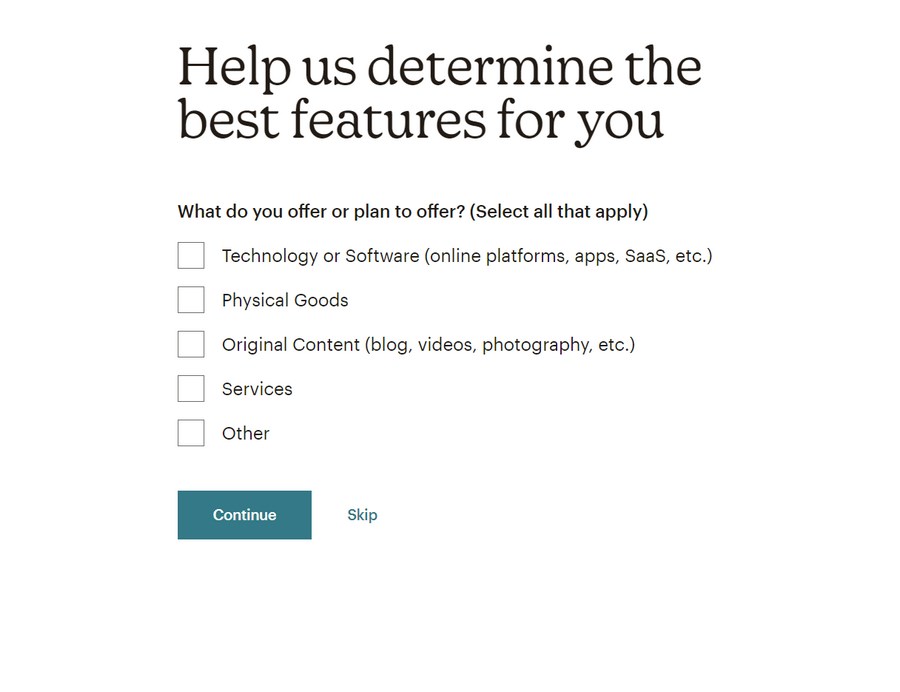This screenshot has height=692, width=900.
Task: Check the Technology or Software checkbox
Action: pyautogui.click(x=191, y=256)
